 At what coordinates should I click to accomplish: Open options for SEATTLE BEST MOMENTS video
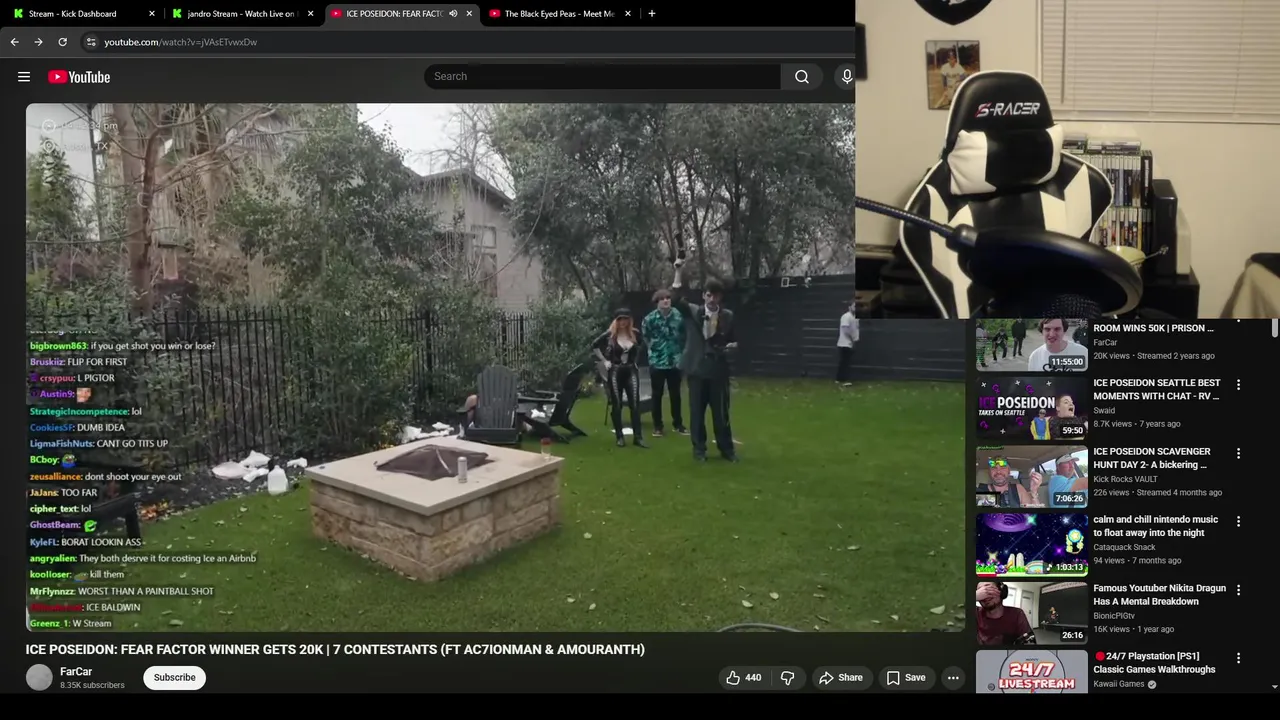1238,385
